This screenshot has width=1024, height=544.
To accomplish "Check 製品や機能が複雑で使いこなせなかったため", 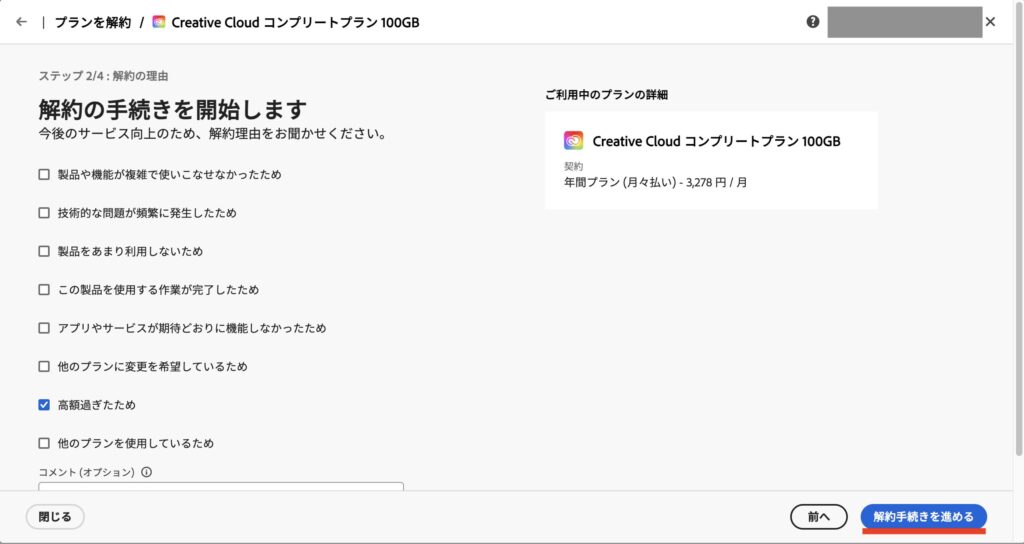I will pyautogui.click(x=44, y=175).
